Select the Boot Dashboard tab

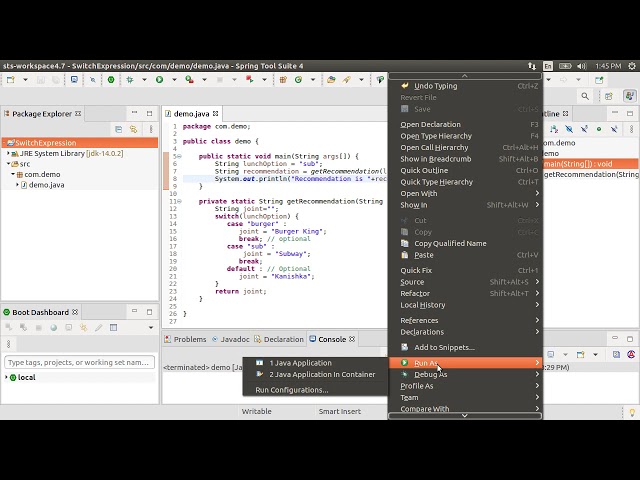(40, 312)
